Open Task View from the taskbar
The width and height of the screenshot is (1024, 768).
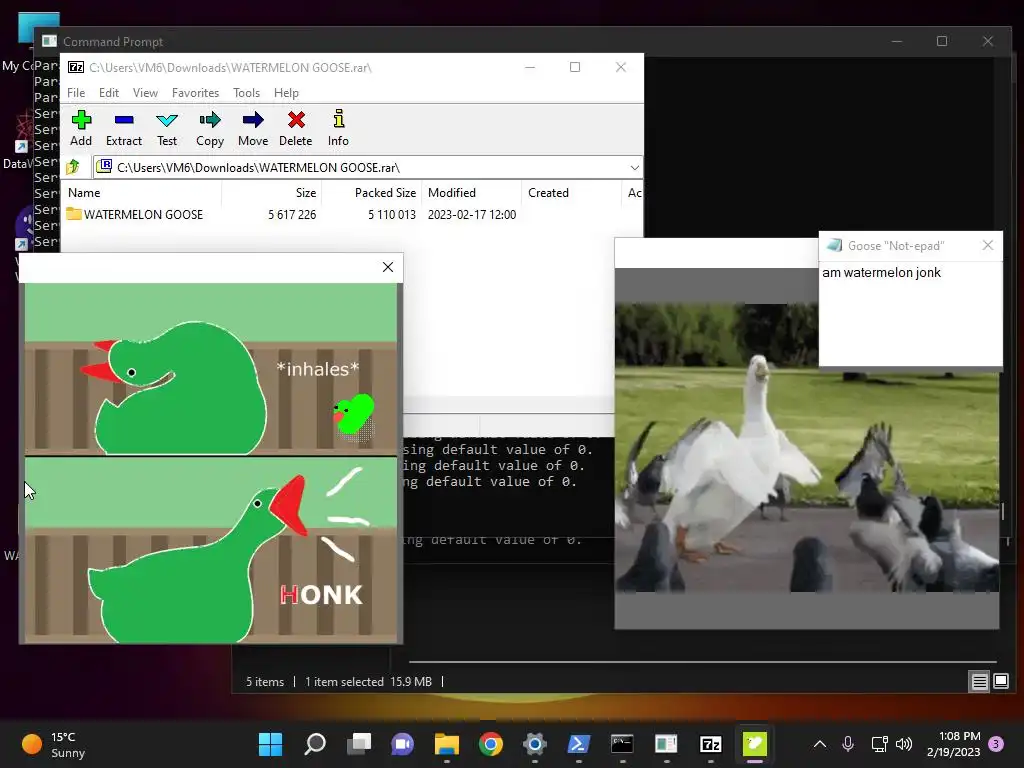[x=359, y=744]
